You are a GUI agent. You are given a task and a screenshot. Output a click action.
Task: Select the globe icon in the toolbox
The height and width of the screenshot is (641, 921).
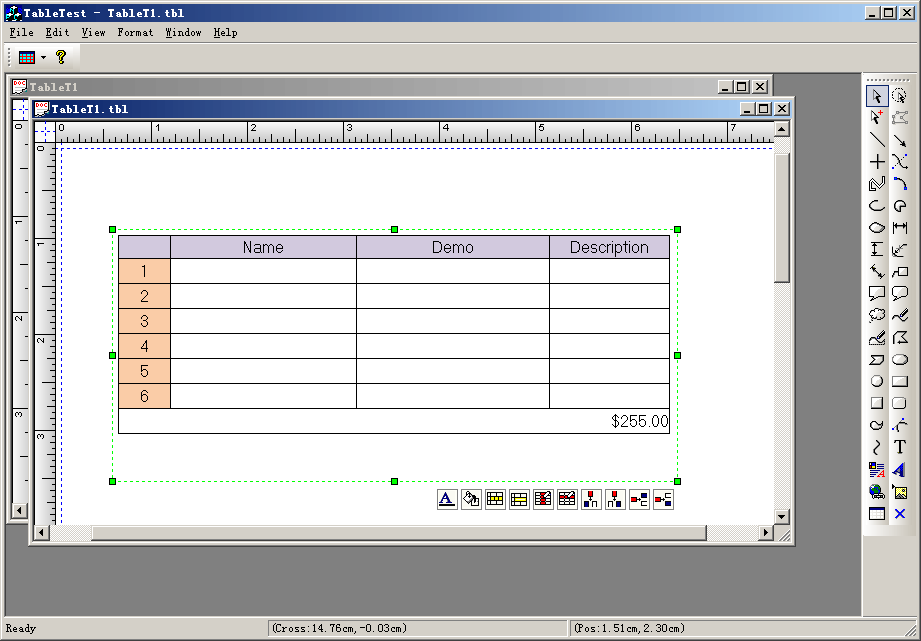click(x=877, y=491)
